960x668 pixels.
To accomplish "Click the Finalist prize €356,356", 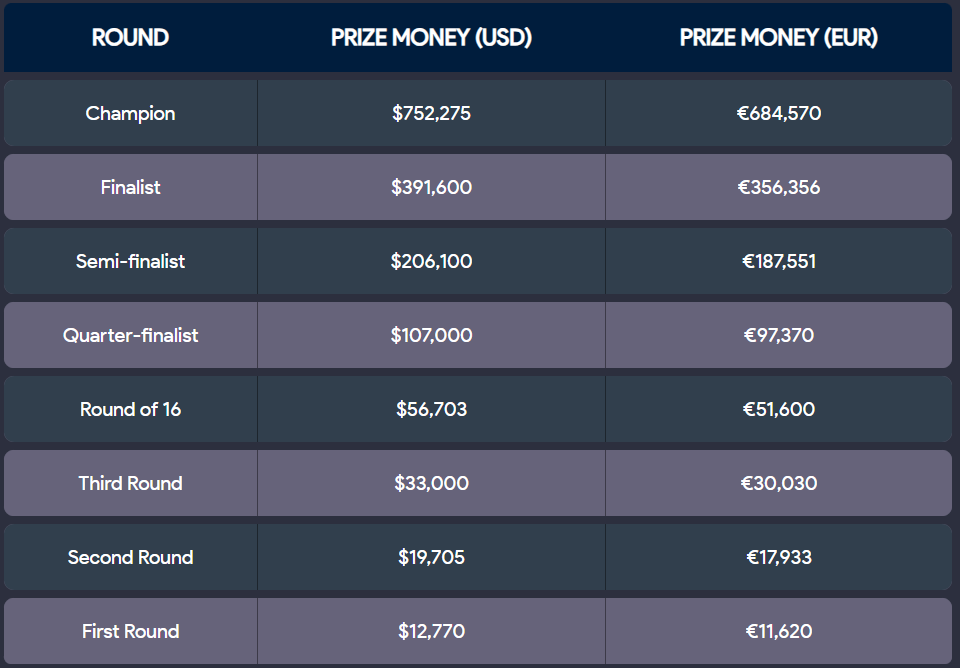I will 779,187.
